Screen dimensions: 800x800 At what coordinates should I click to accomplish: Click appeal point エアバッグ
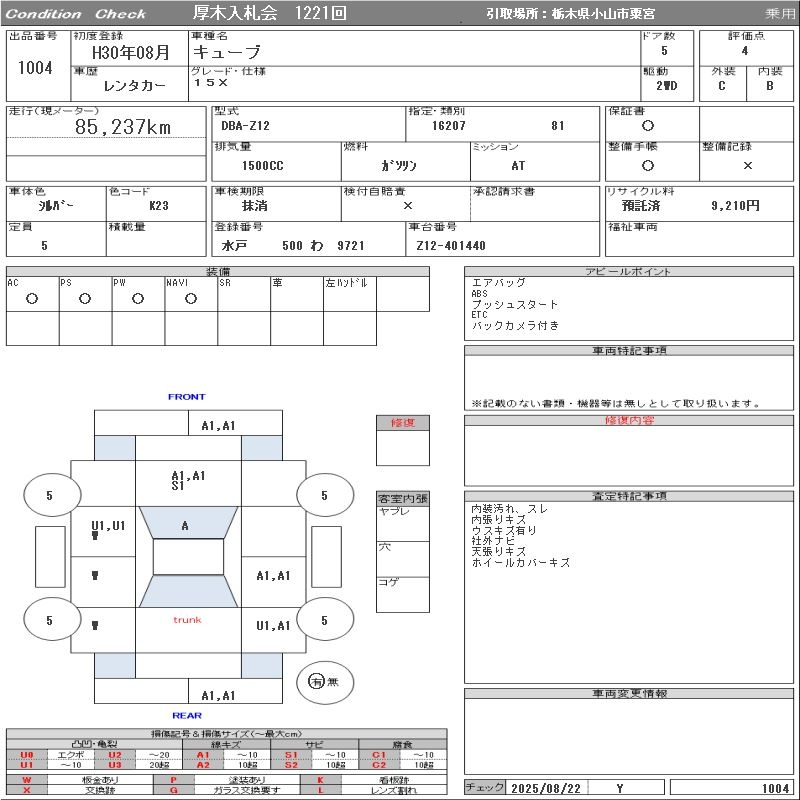click(x=498, y=283)
